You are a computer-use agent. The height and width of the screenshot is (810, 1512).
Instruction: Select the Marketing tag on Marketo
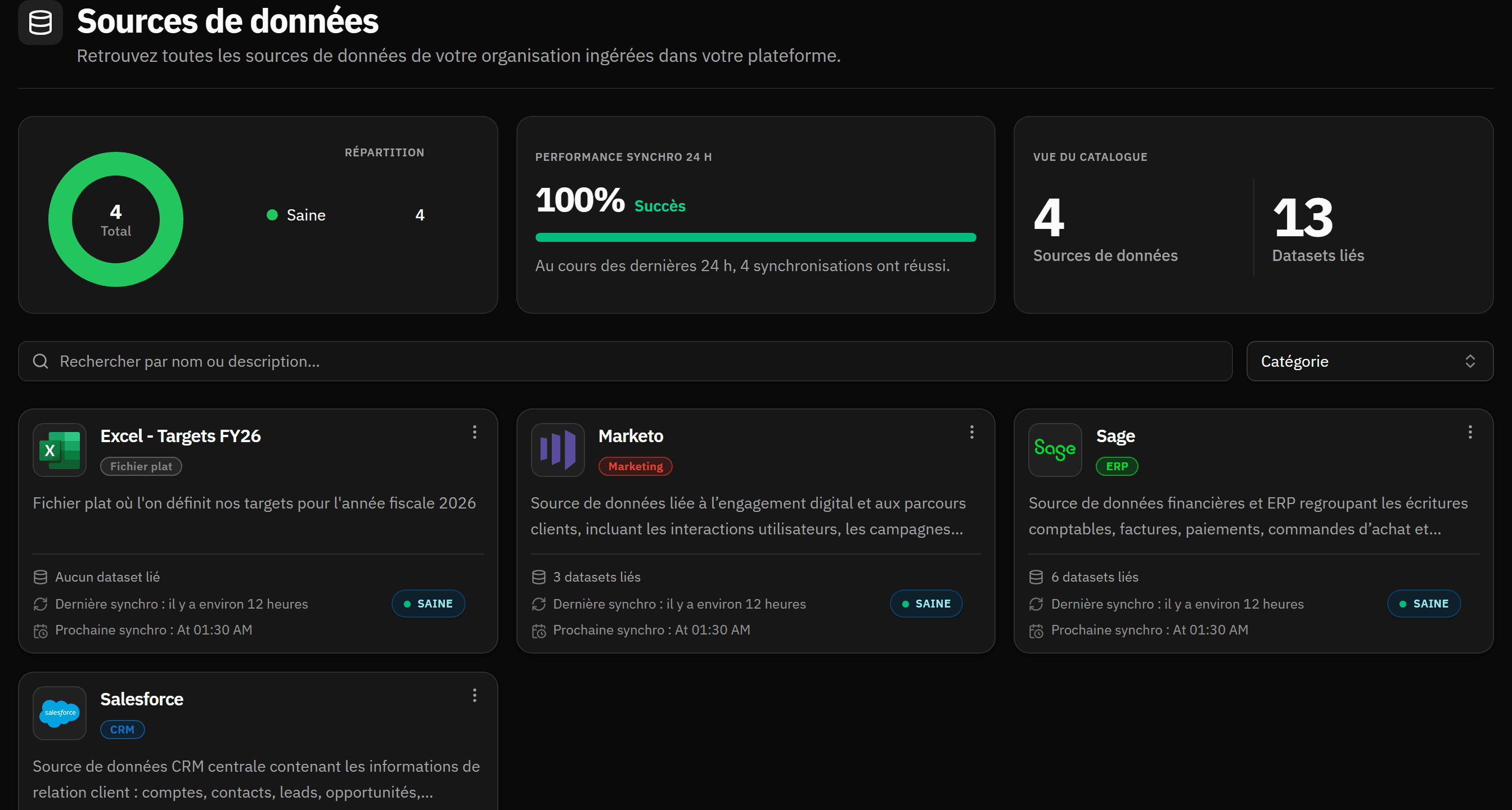coord(635,466)
